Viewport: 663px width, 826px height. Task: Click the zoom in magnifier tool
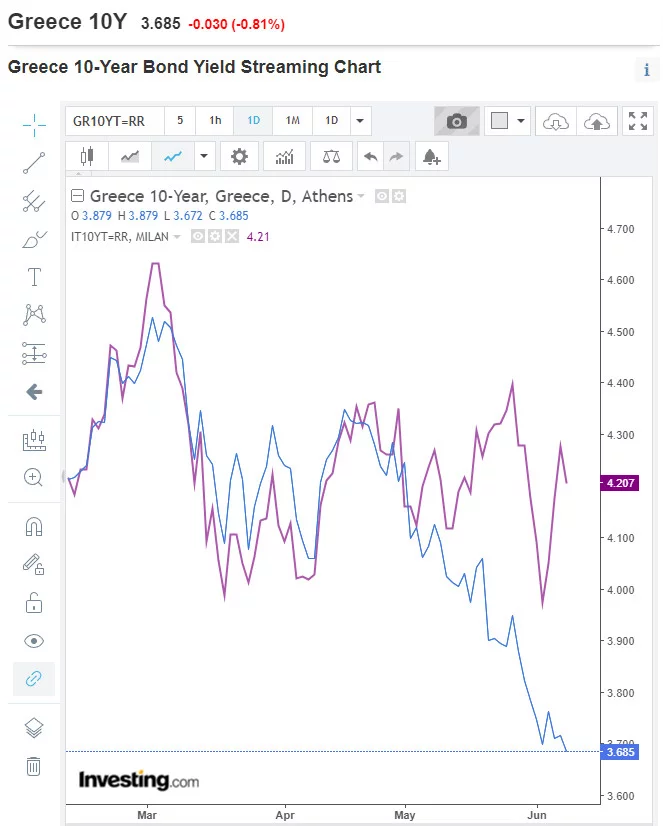[x=34, y=477]
